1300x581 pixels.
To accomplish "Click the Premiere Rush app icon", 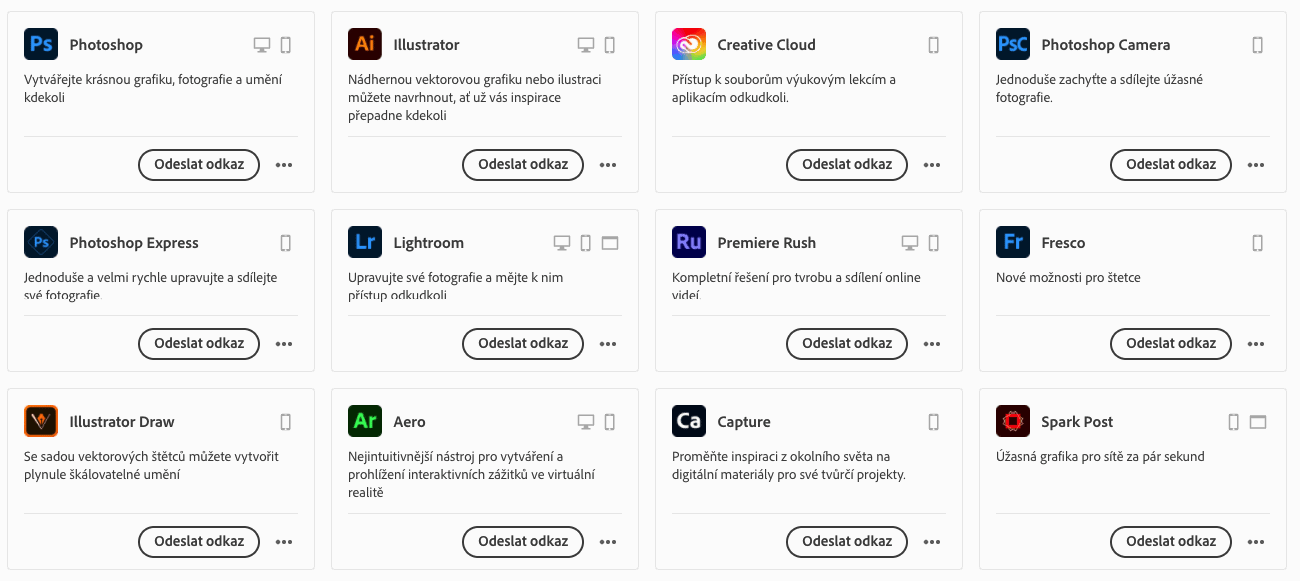I will point(689,243).
